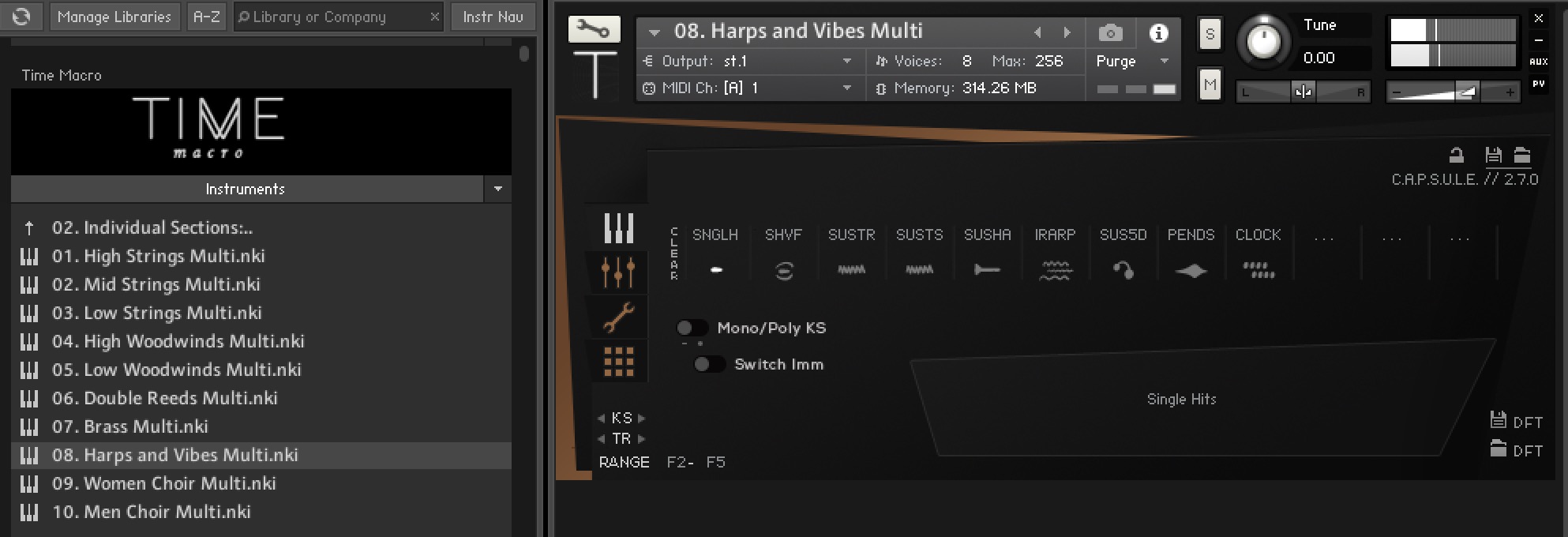The height and width of the screenshot is (537, 1568).
Task: Load 10. Men Choir Multi.nki
Action: [261, 512]
